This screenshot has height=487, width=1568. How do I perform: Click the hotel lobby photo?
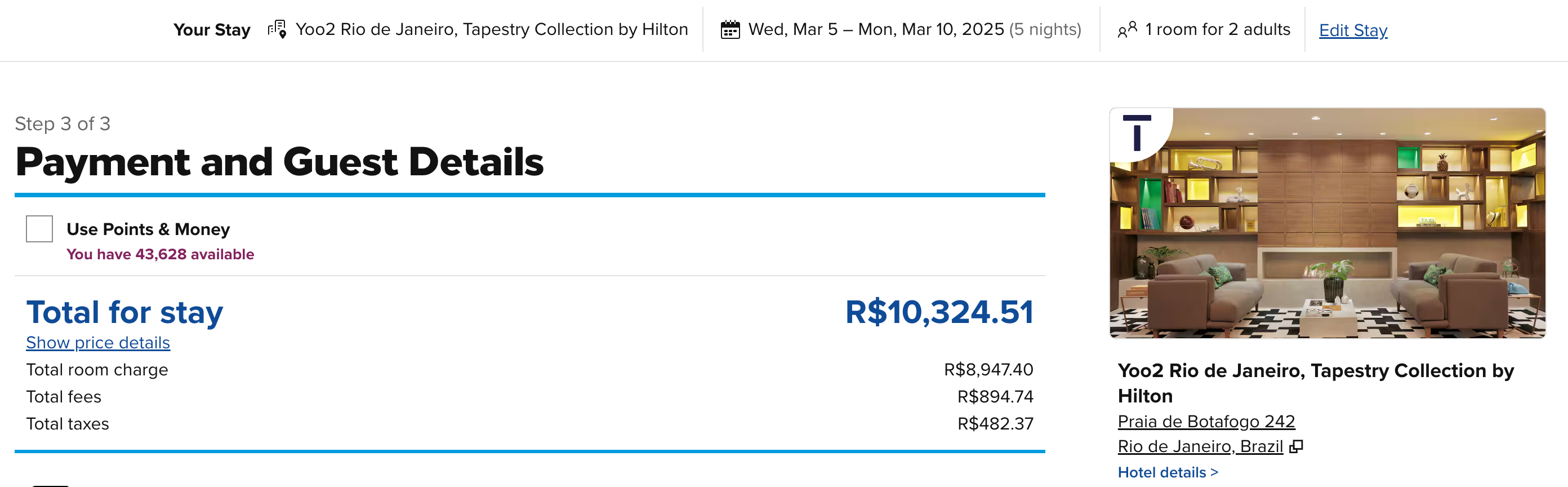[1327, 223]
